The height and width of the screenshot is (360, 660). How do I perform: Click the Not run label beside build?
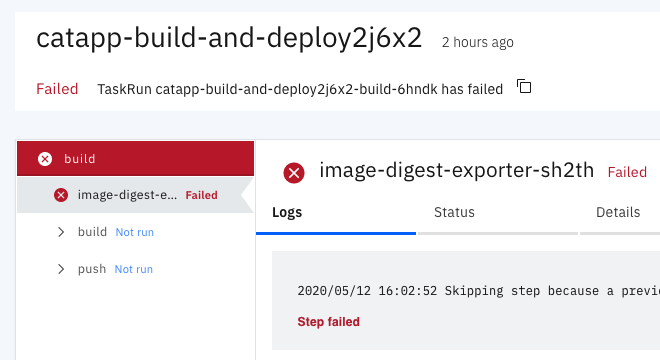135,232
